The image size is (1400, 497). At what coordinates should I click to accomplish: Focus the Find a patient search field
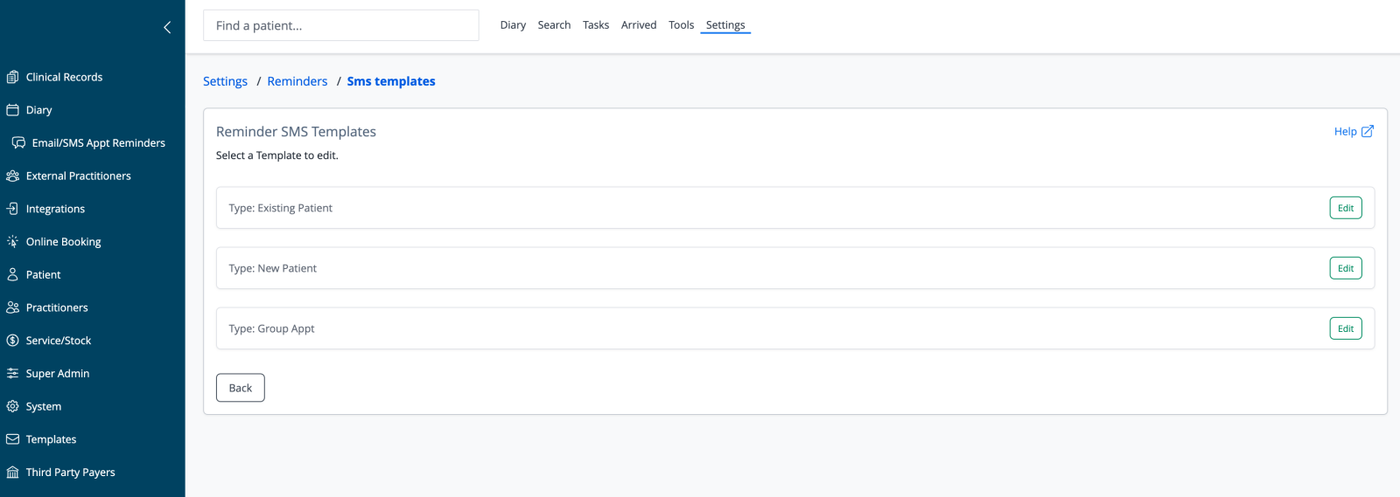[x=341, y=26]
